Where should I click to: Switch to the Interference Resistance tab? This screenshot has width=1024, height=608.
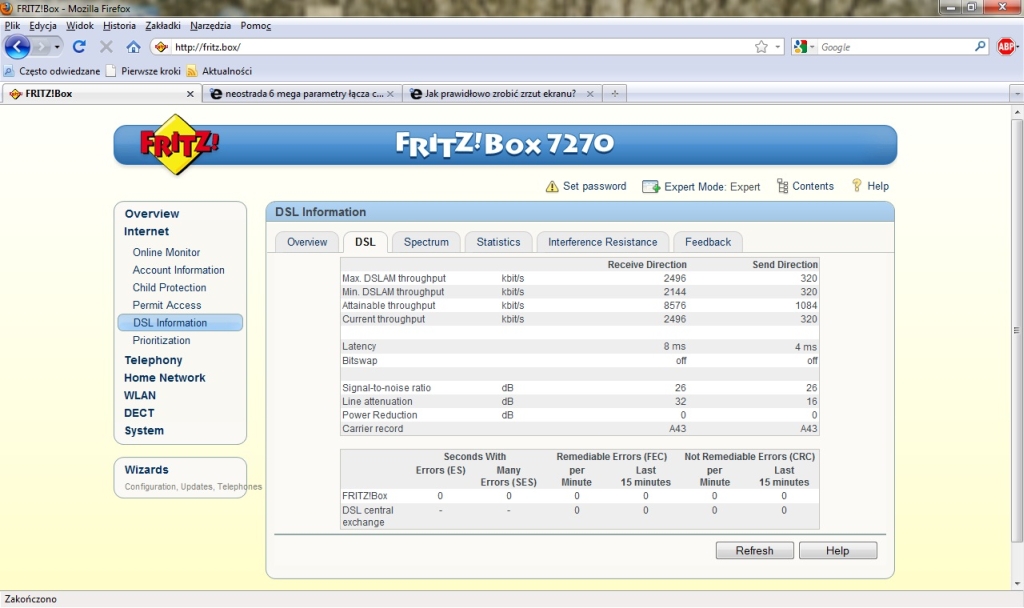click(603, 242)
